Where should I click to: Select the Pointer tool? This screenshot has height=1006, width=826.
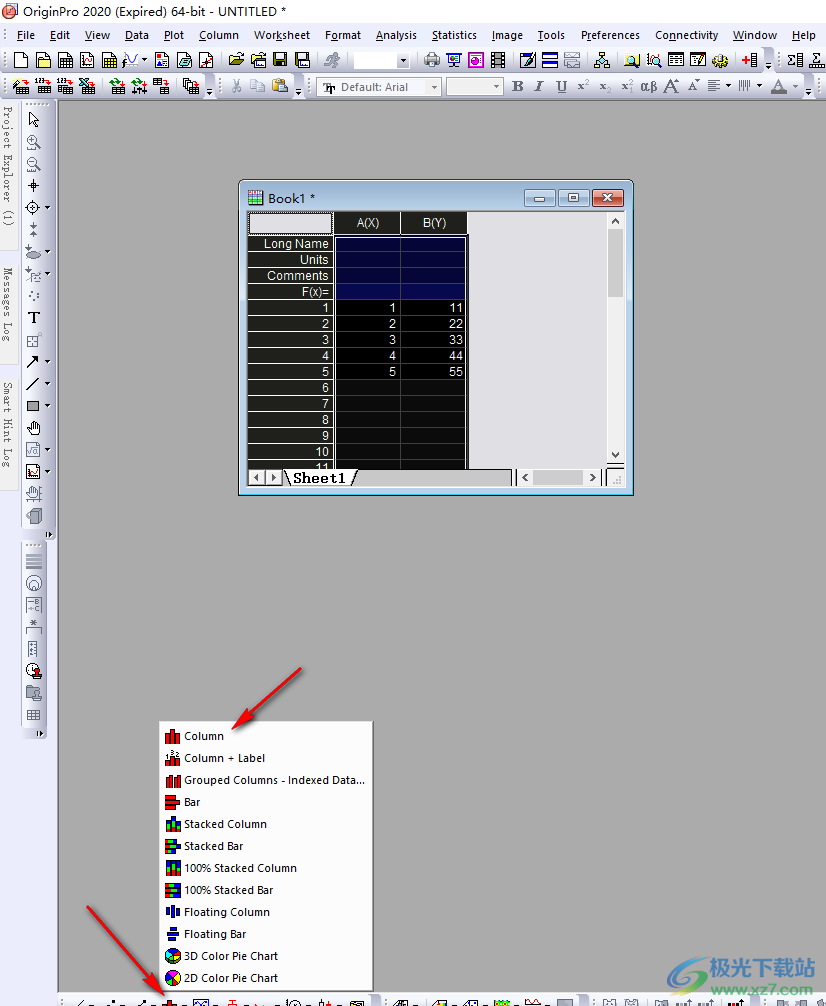tap(33, 120)
